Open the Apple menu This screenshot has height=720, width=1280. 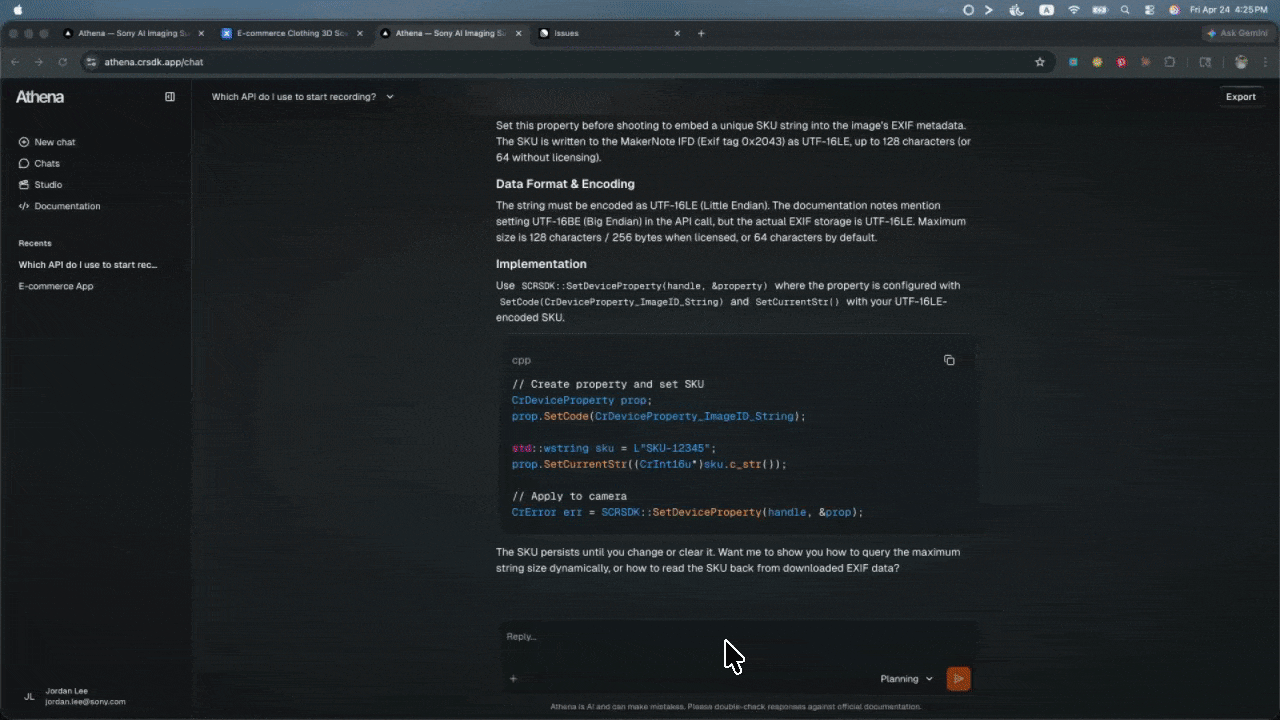[17, 9]
